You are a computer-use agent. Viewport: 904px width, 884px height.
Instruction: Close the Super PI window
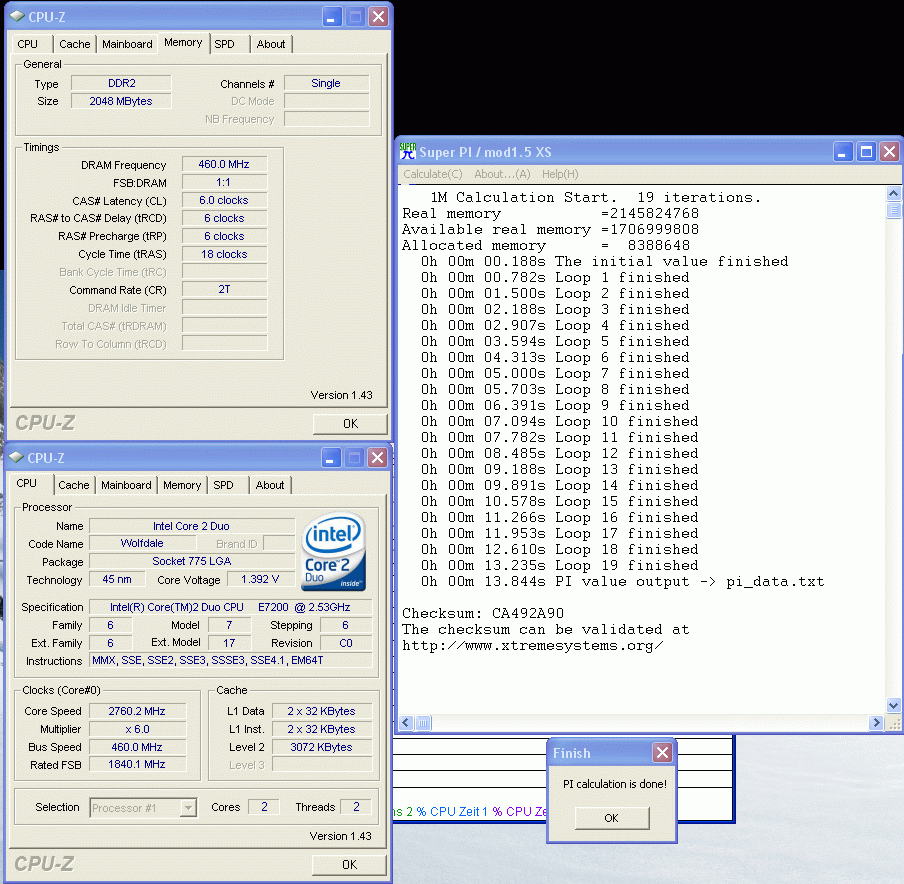890,152
